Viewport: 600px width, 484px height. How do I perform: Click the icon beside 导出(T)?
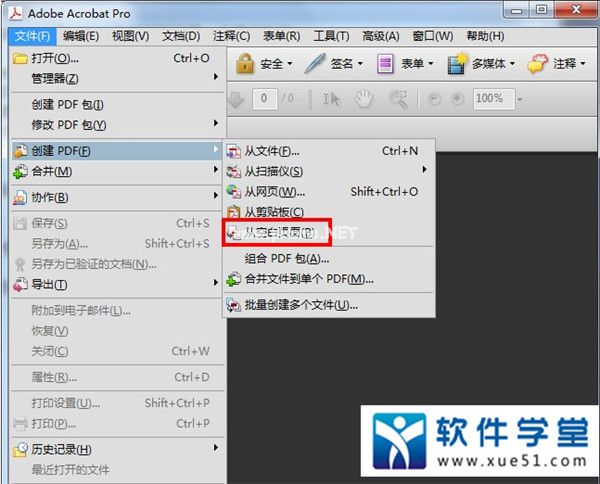[20, 285]
